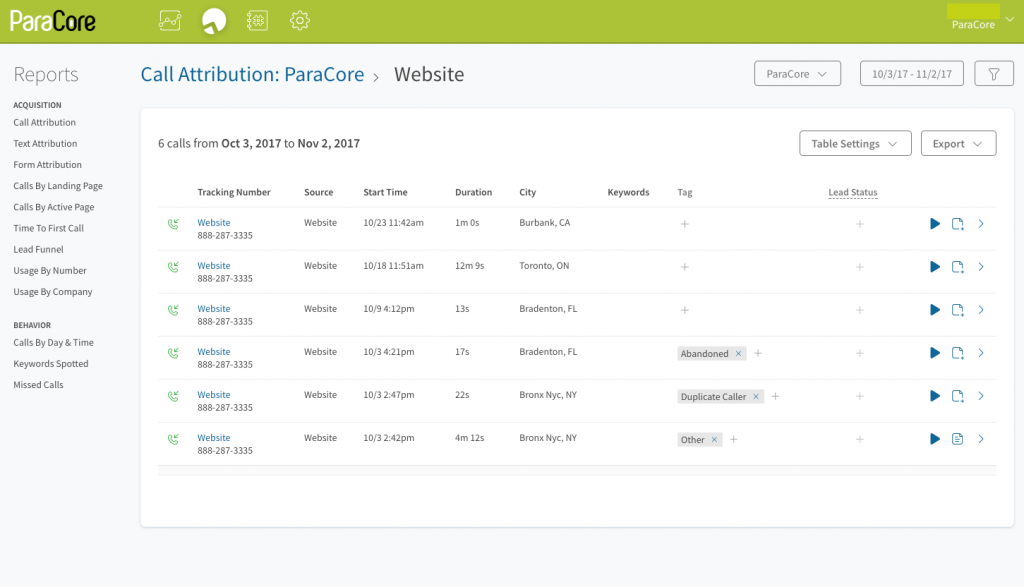
Task: Open notes icon for the 10/3 2:47pm call
Action: click(x=957, y=396)
